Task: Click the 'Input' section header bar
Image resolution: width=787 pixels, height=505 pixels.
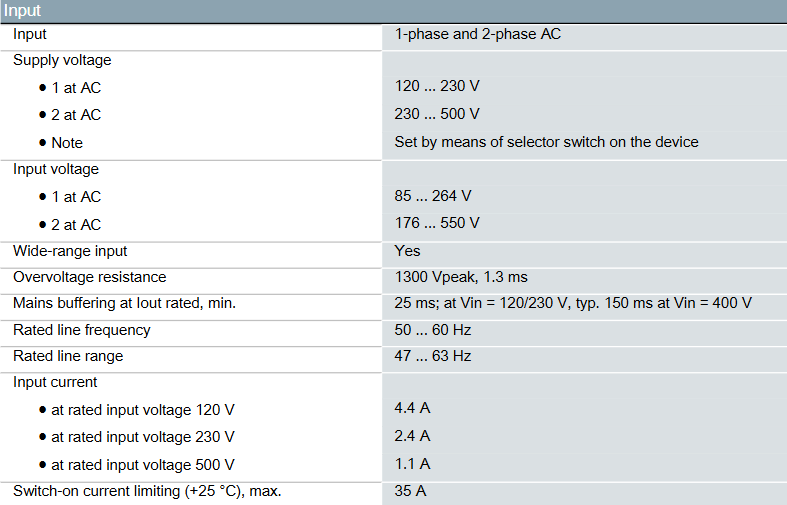Action: (x=393, y=11)
